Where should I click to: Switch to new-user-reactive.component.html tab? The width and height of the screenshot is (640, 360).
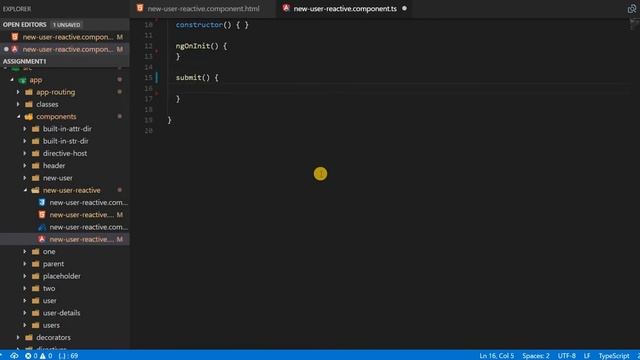click(x=203, y=9)
